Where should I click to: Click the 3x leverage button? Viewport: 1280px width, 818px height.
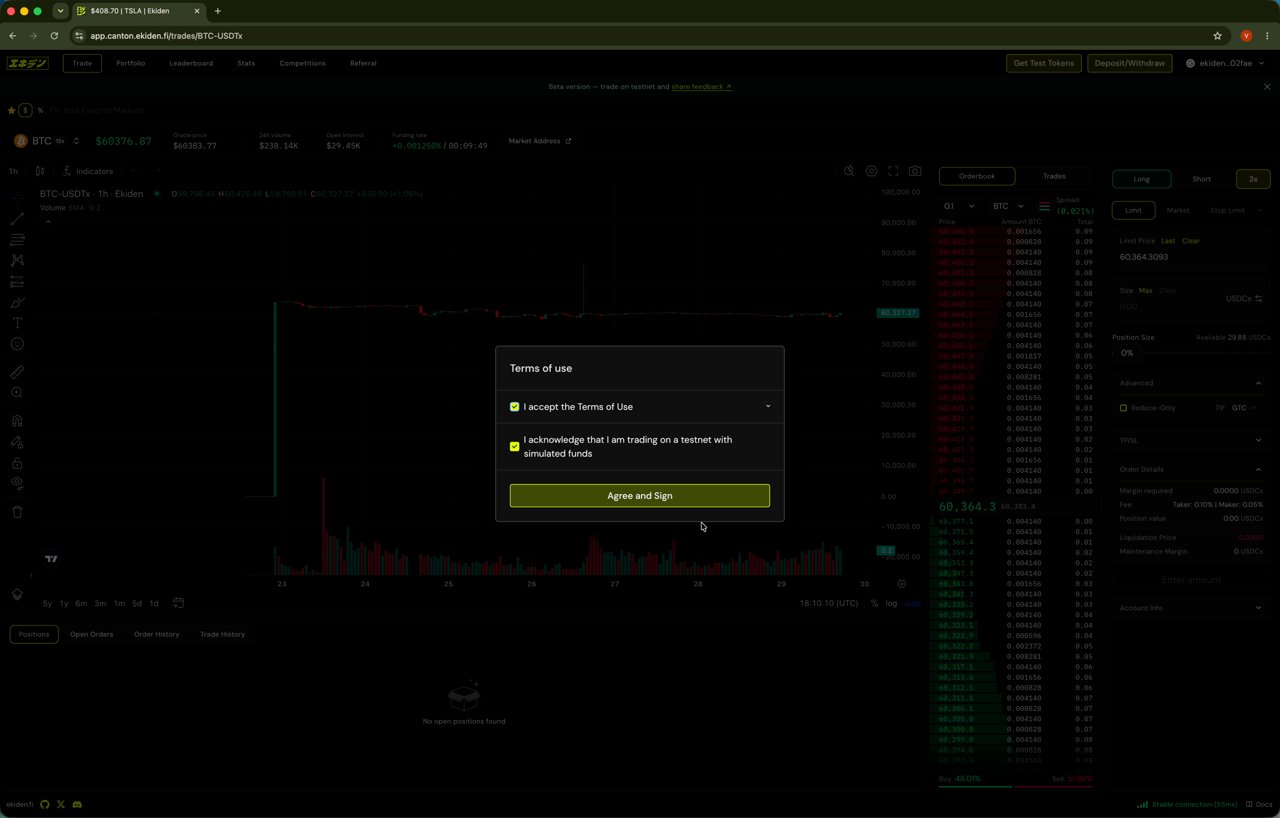pyautogui.click(x=1253, y=179)
